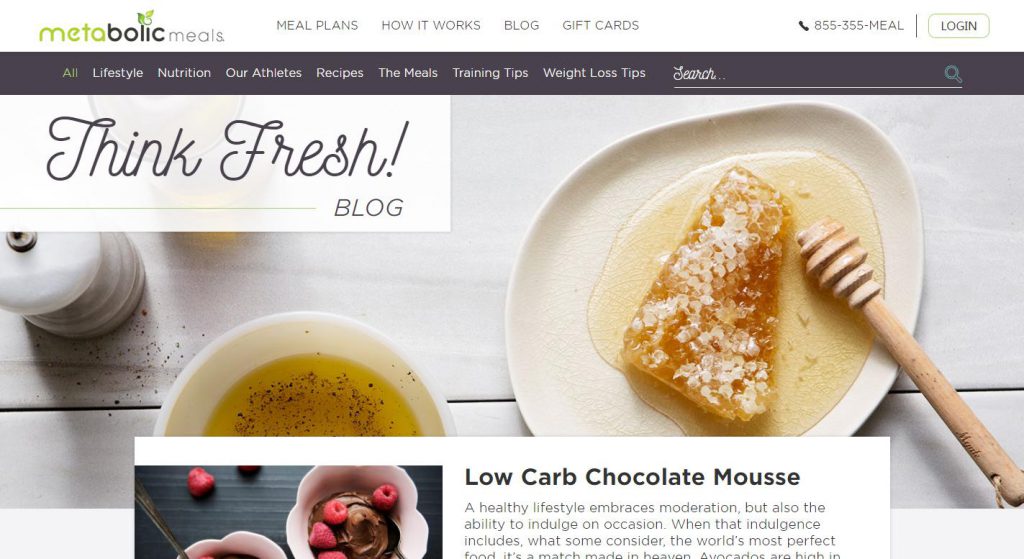Filter posts by Nutrition category

point(184,72)
